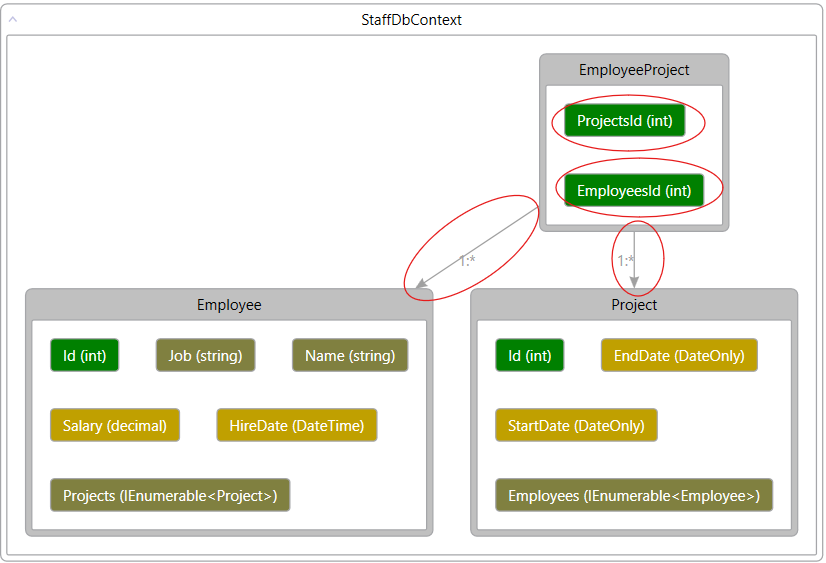
Task: Select the EndDate (DateOnly) property
Action: point(679,355)
